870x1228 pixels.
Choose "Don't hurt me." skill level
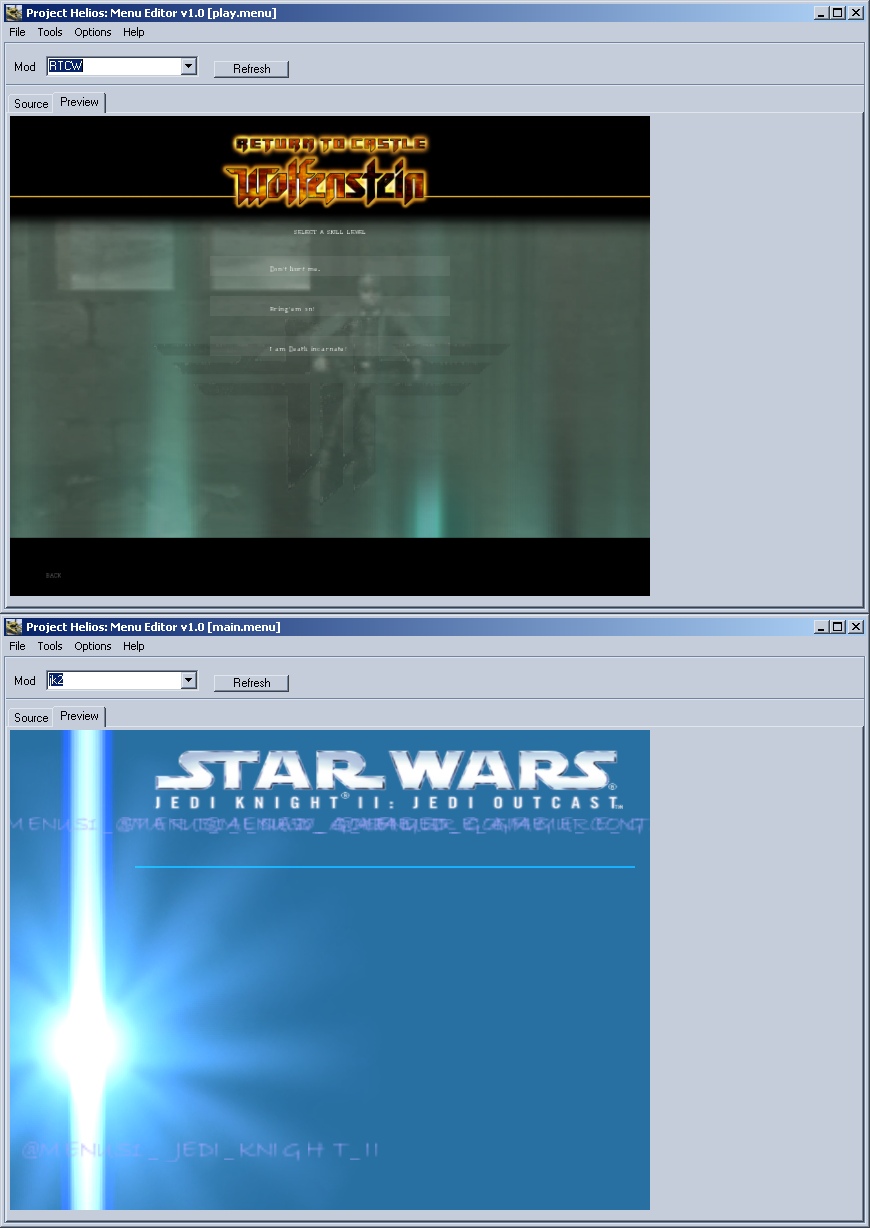coord(330,267)
